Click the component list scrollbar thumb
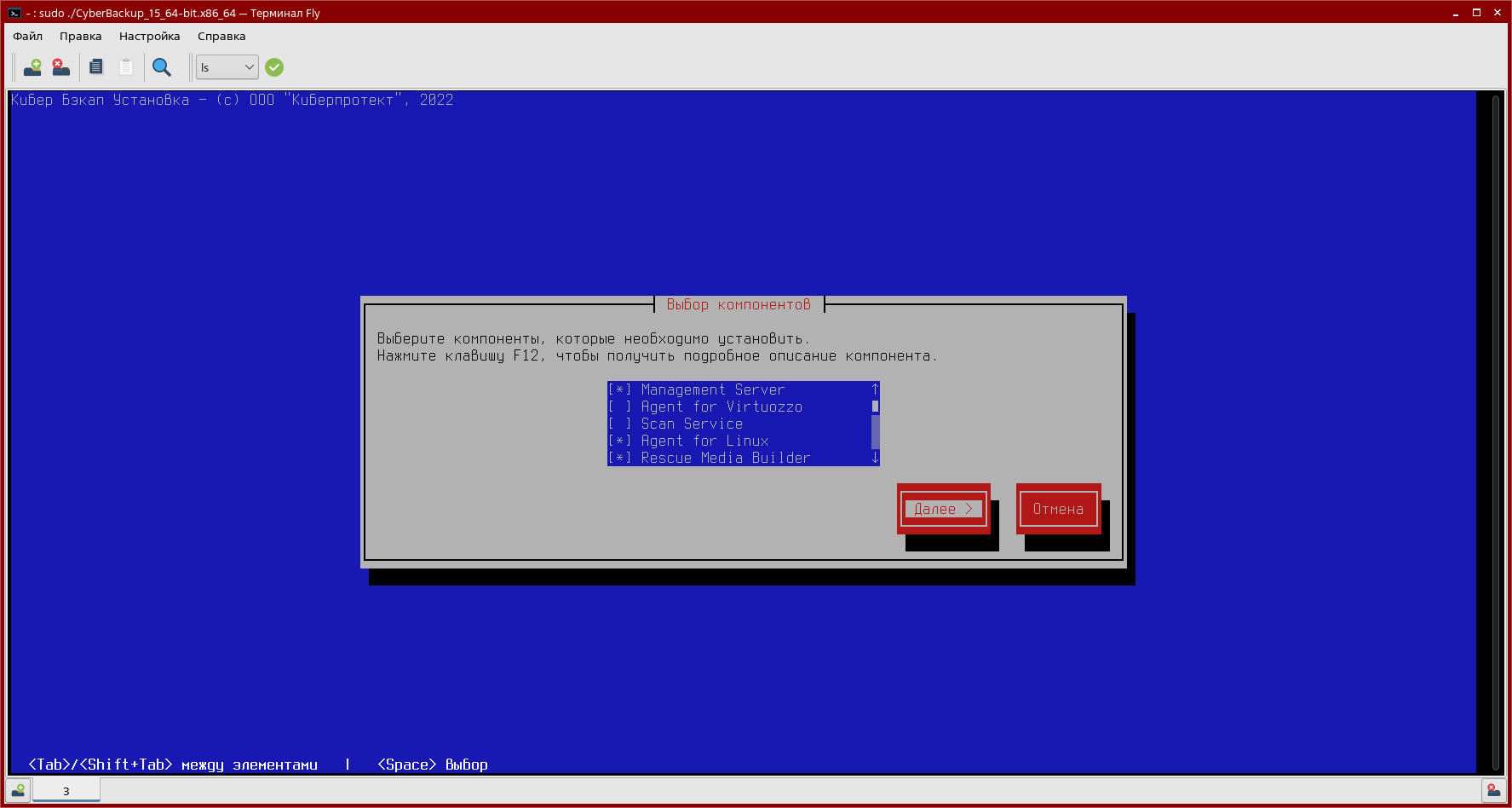Screen dimensions: 1512x808 coord(875,407)
